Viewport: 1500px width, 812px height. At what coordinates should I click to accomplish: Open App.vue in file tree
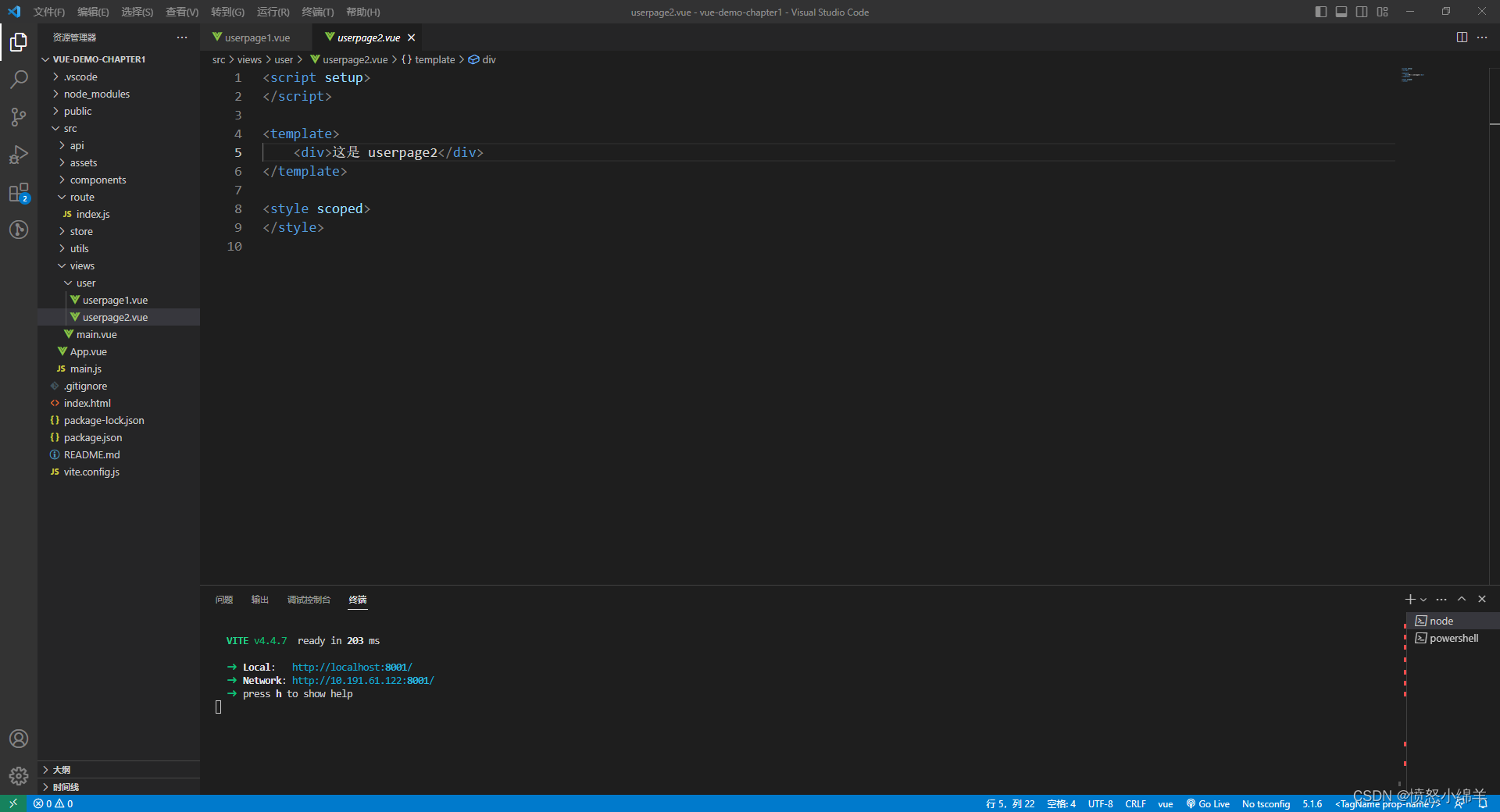pos(119,351)
